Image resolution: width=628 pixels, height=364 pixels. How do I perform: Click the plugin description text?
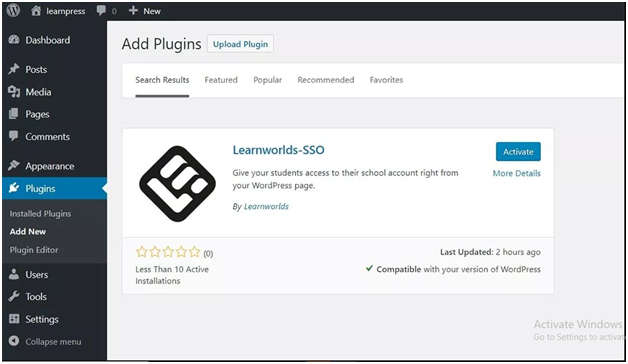345,179
